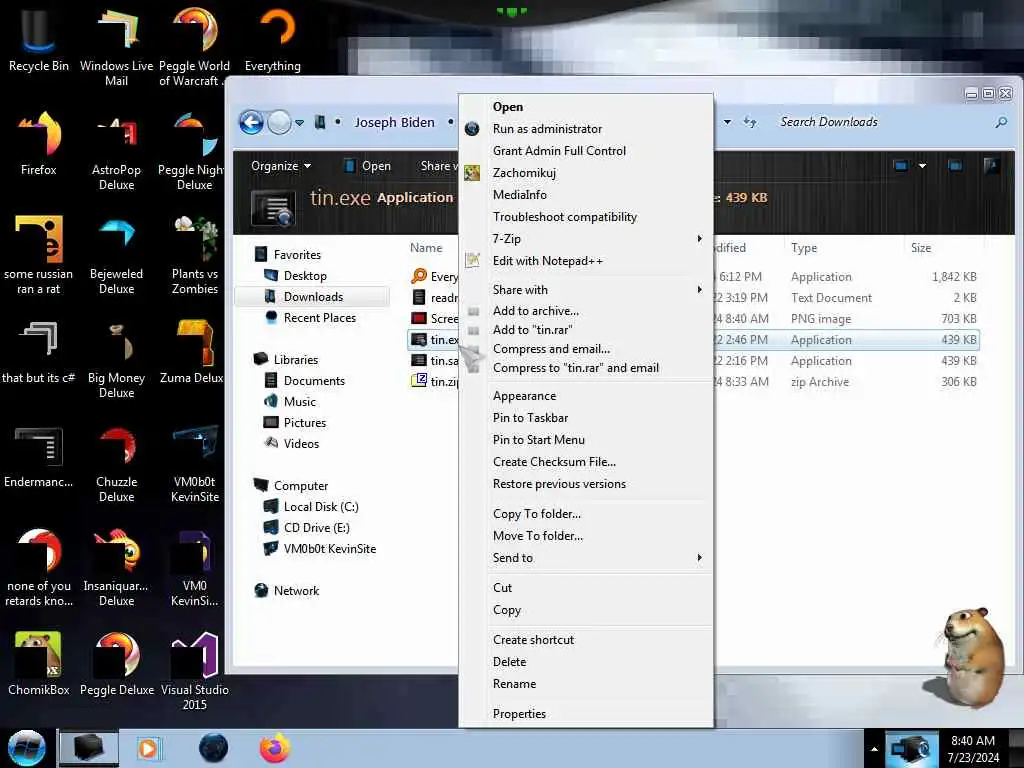Open the VM0b0t KevinSite desktop icon
This screenshot has height=768, width=1024.
tap(195, 464)
